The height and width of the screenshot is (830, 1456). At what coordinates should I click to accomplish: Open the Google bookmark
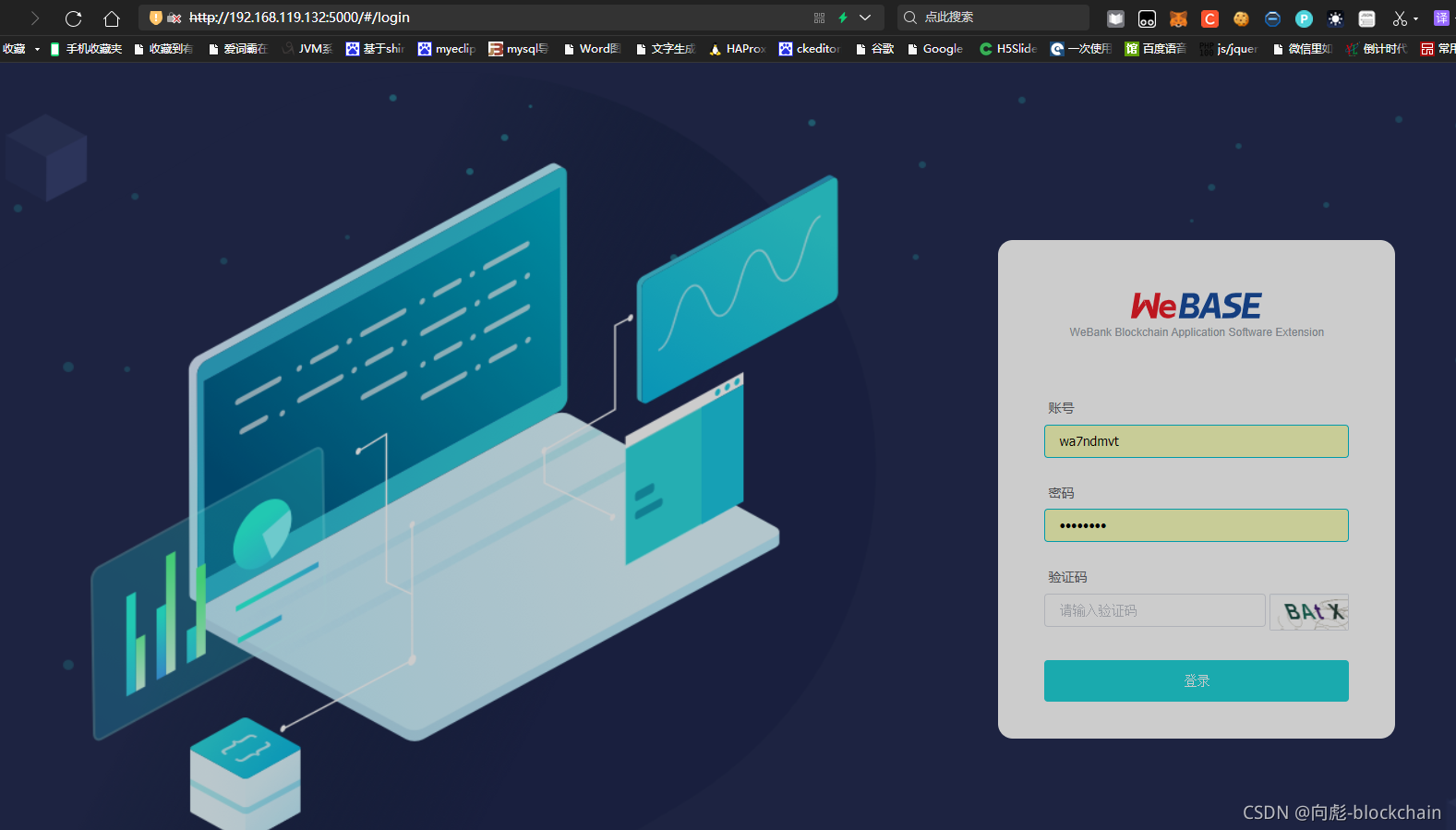(934, 49)
